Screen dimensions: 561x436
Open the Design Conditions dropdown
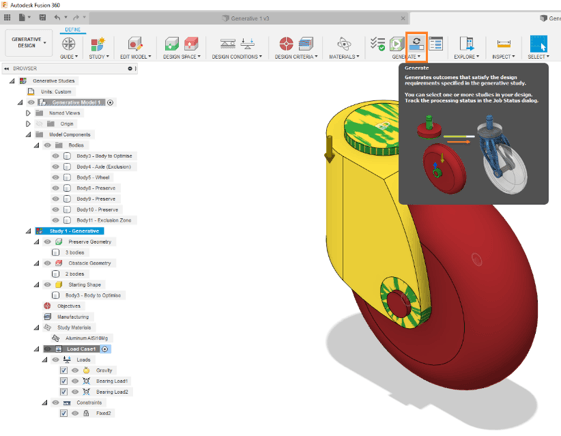coord(237,57)
